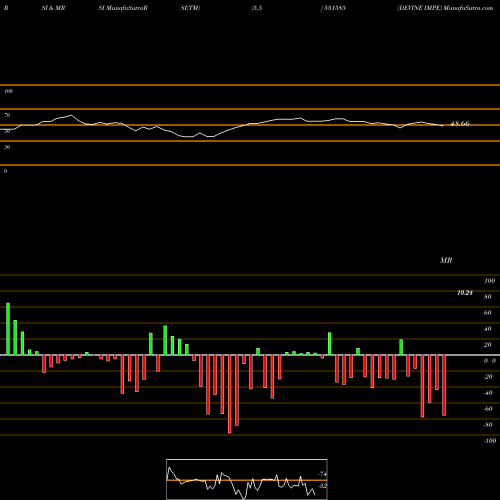This screenshot has height=500, width=500.
Task: Open the mini RSI overview chart thumbnail
Action: point(247,479)
